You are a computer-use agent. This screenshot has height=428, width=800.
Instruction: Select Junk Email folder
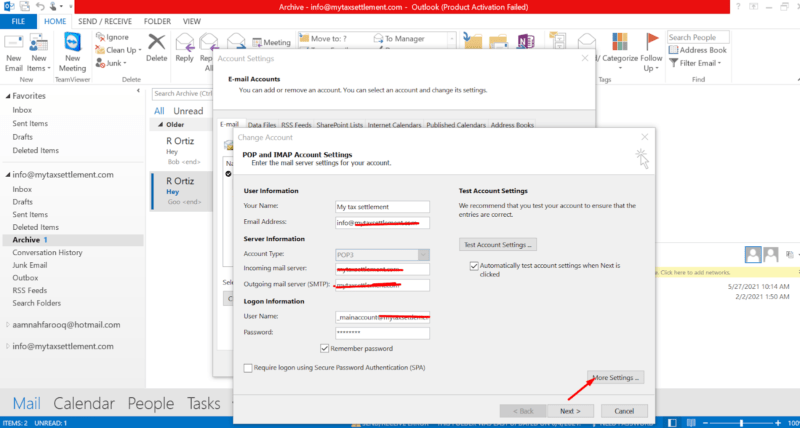pos(30,265)
